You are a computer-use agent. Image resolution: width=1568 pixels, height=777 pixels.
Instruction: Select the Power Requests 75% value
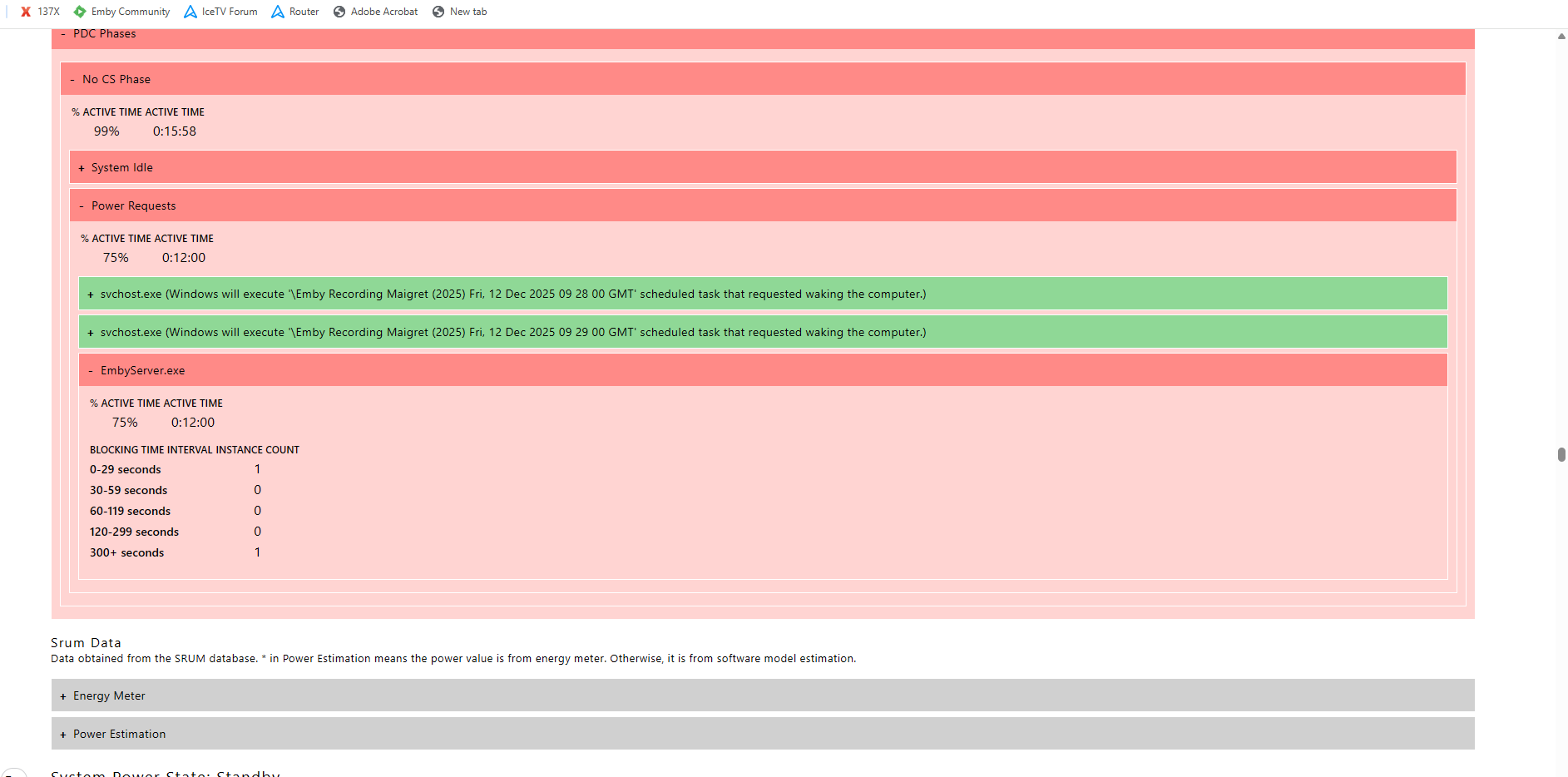click(116, 258)
